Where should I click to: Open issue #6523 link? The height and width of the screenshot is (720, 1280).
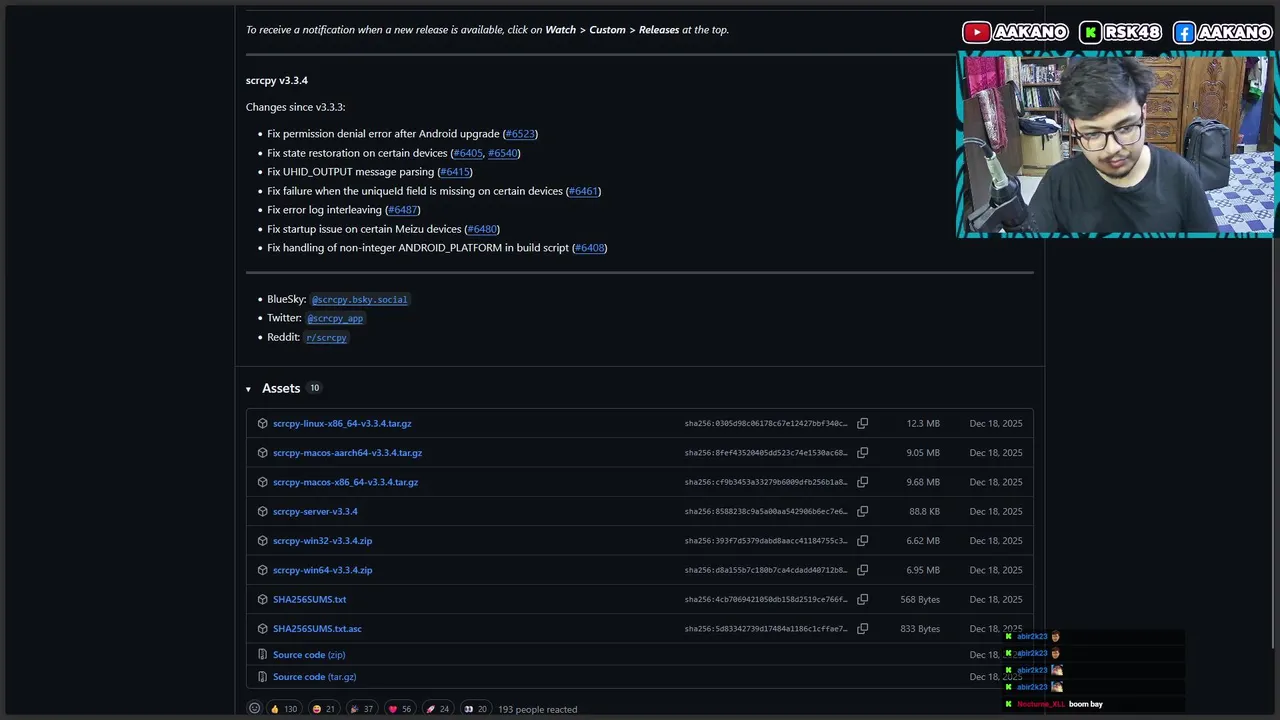point(520,134)
